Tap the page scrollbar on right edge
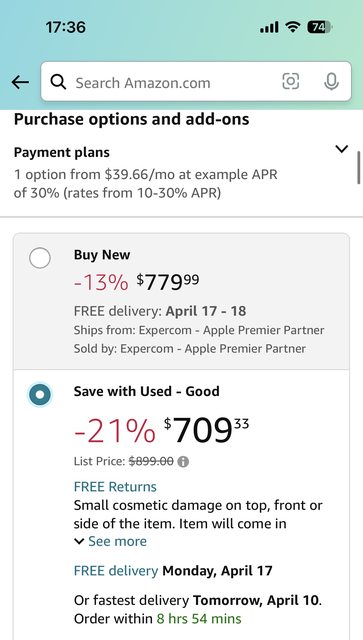363x640 pixels. (x=359, y=168)
